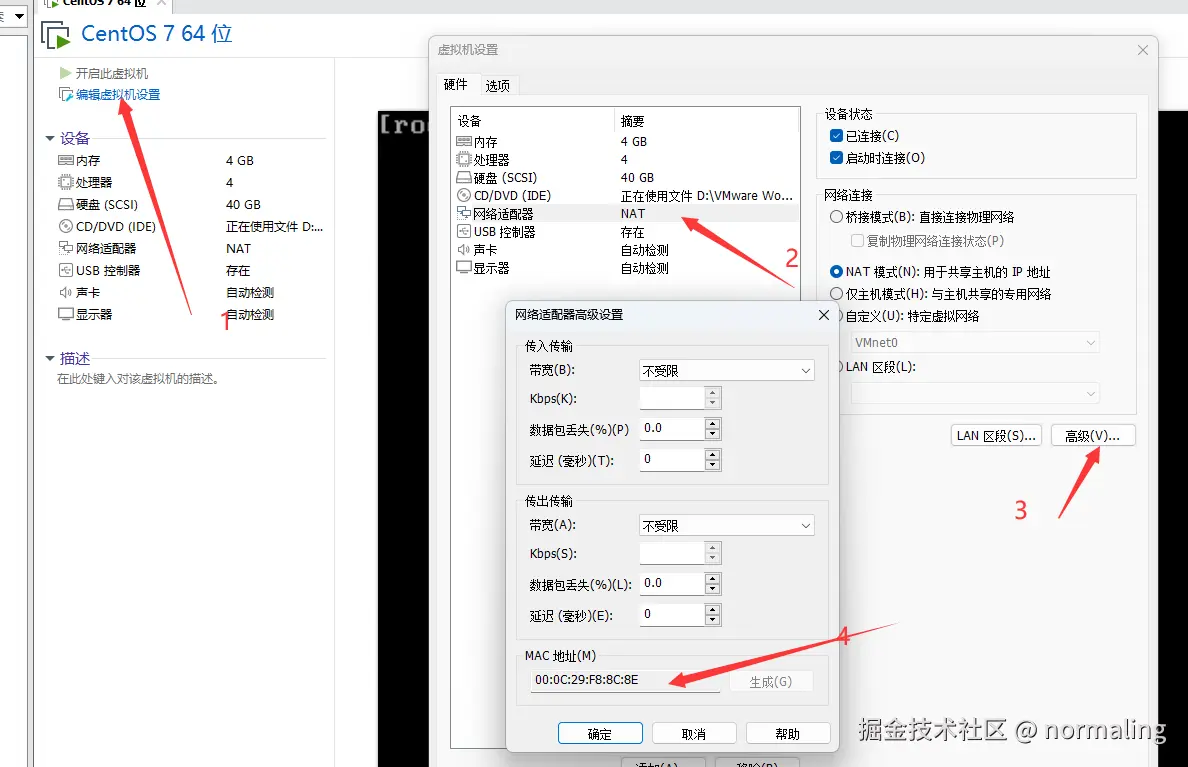Click 开启此虚拟机 link
The height and width of the screenshot is (767, 1188).
[112, 74]
